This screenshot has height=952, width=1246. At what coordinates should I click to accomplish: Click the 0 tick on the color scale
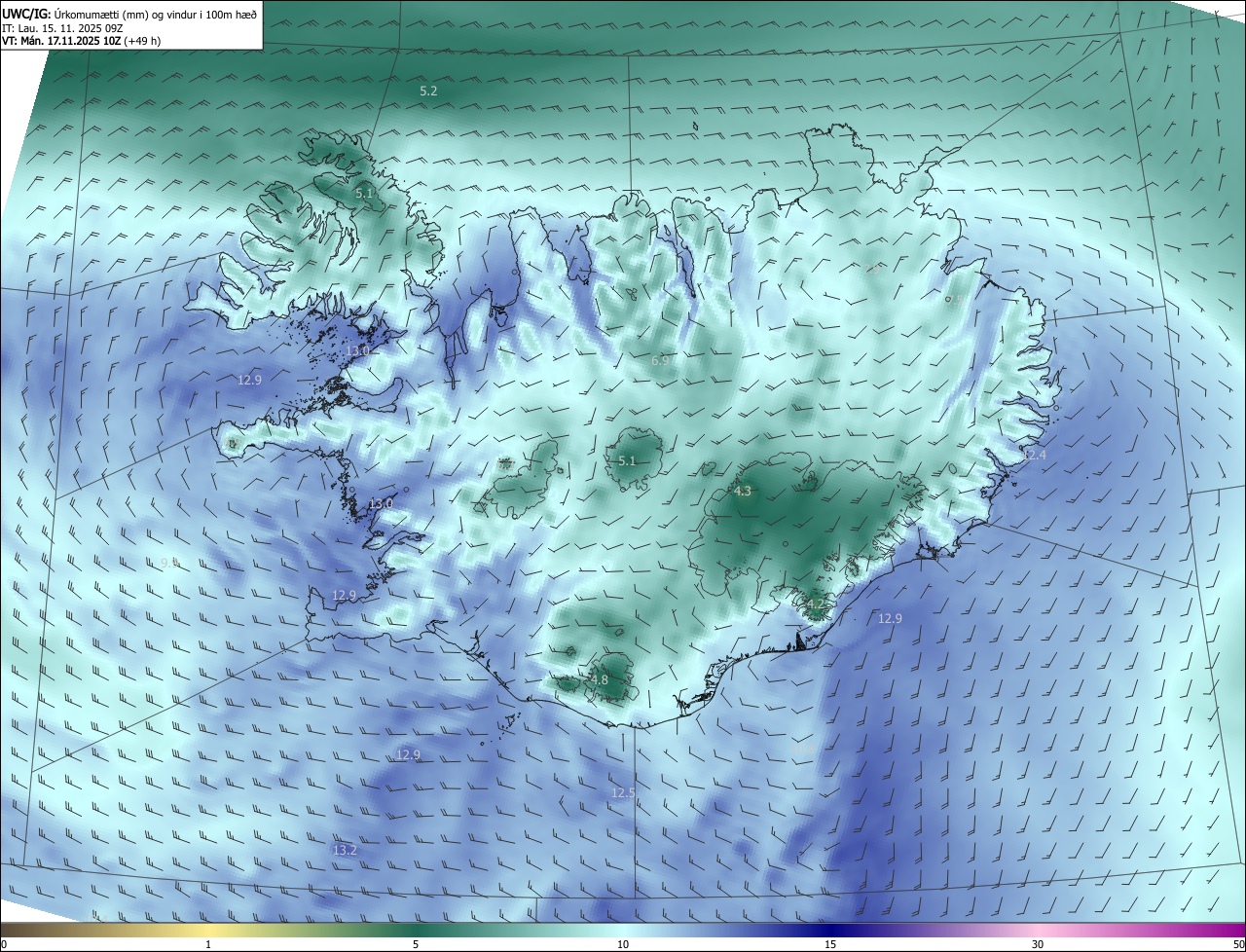(4, 945)
